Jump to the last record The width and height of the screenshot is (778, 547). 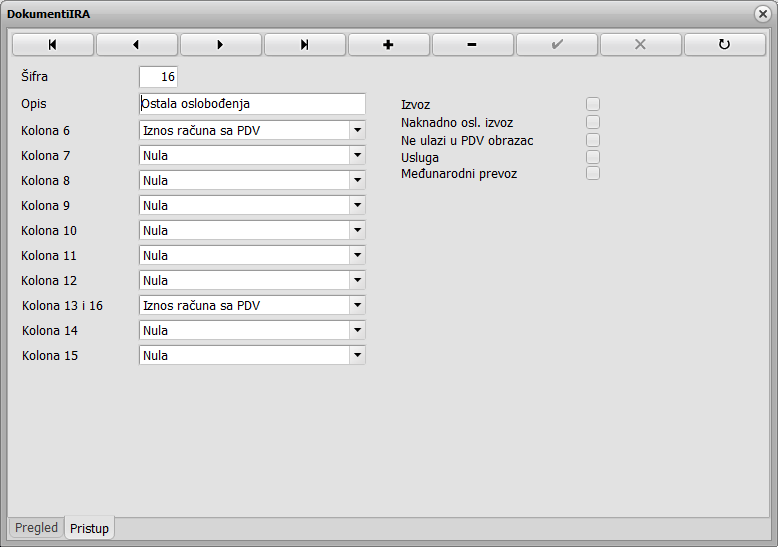(x=305, y=45)
